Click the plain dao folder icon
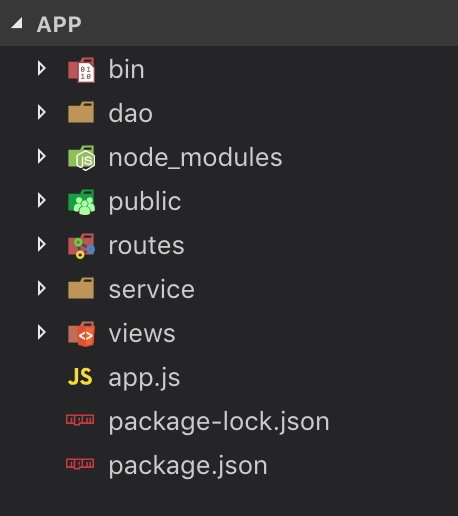458x516 pixels. 81,112
